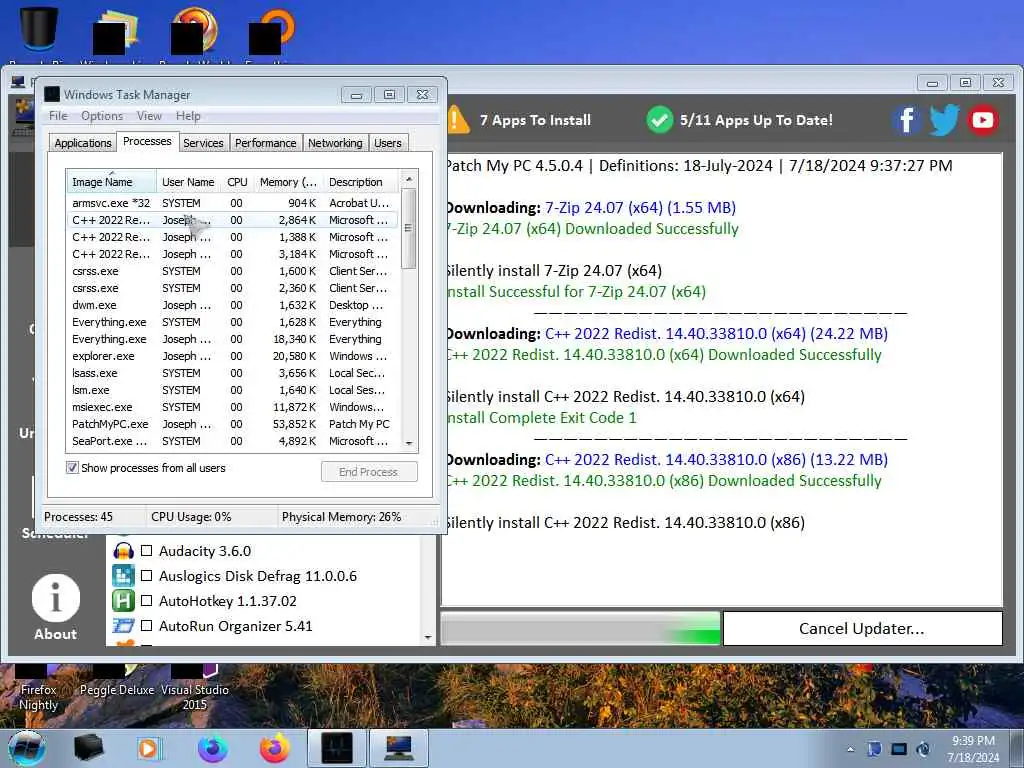The height and width of the screenshot is (768, 1024).
Task: Sort processes by User Name column
Action: tap(188, 182)
